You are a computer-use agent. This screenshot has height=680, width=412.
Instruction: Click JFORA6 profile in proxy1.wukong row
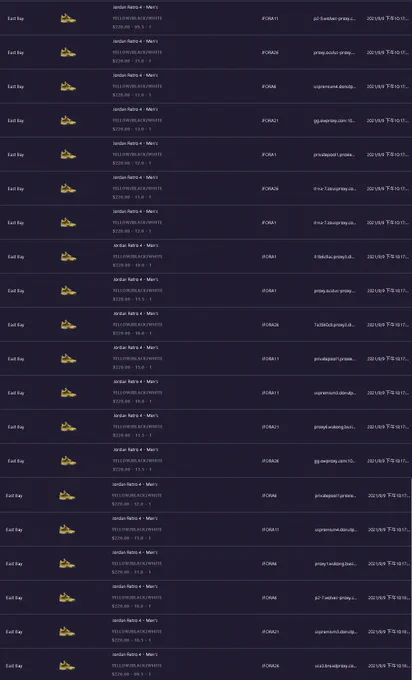click(269, 564)
